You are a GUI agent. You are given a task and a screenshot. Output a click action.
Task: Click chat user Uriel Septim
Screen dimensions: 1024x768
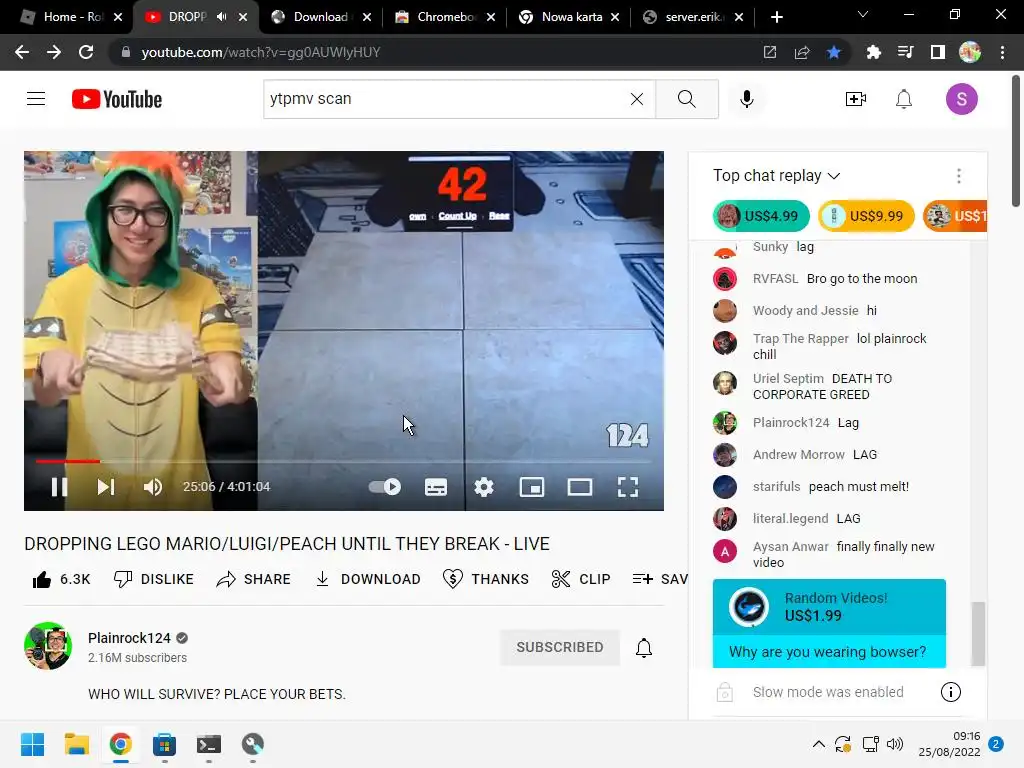point(788,379)
